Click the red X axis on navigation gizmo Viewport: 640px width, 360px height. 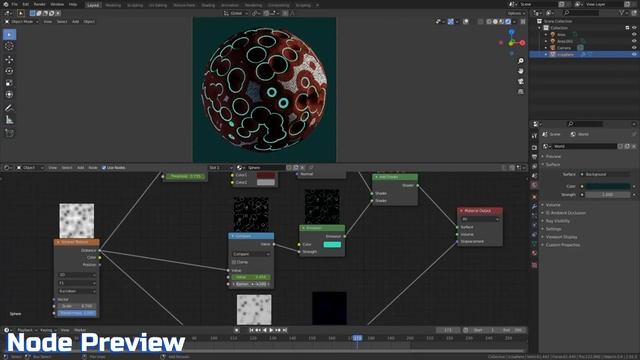[x=522, y=42]
